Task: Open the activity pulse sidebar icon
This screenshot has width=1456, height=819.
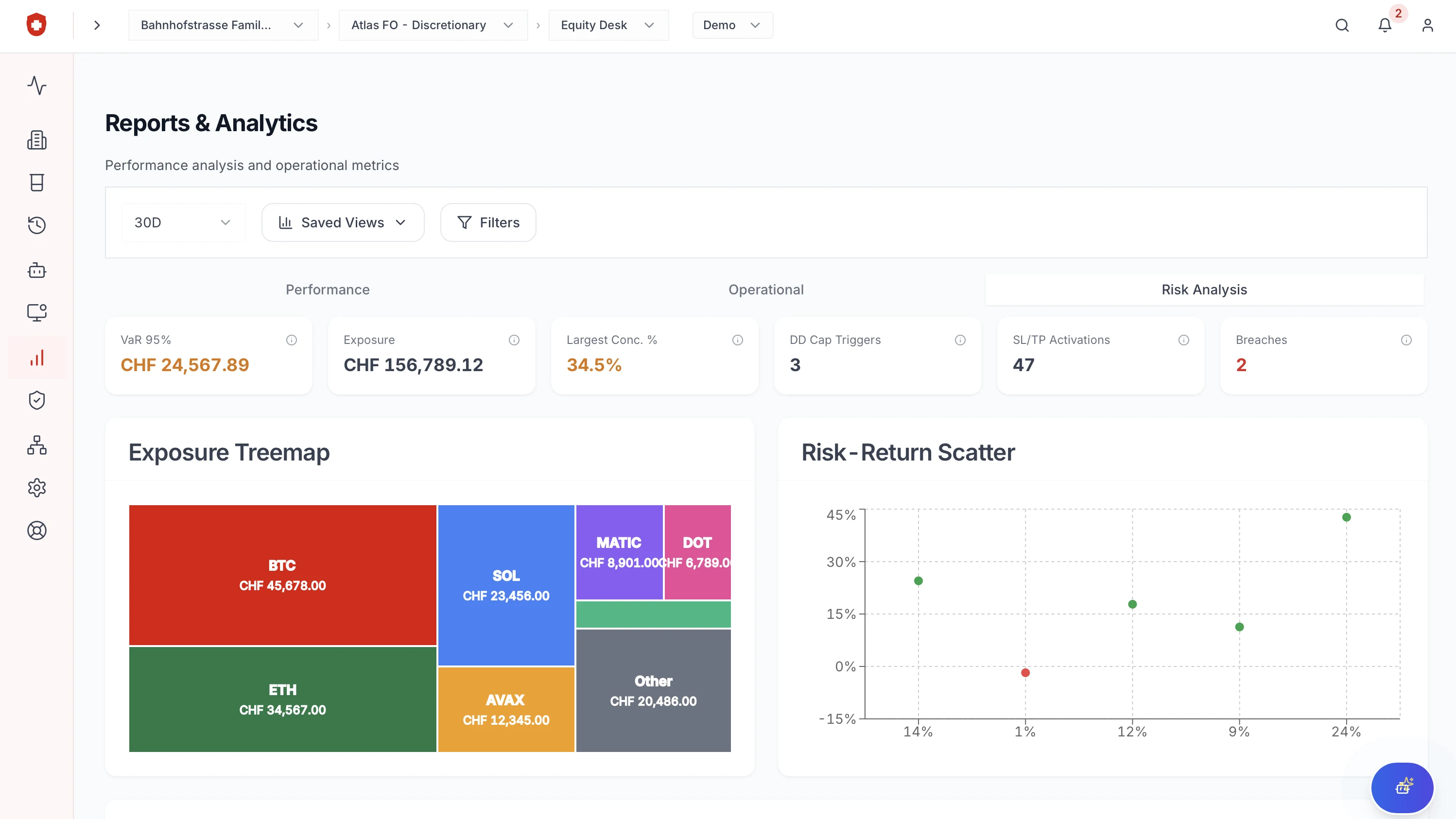Action: (37, 85)
